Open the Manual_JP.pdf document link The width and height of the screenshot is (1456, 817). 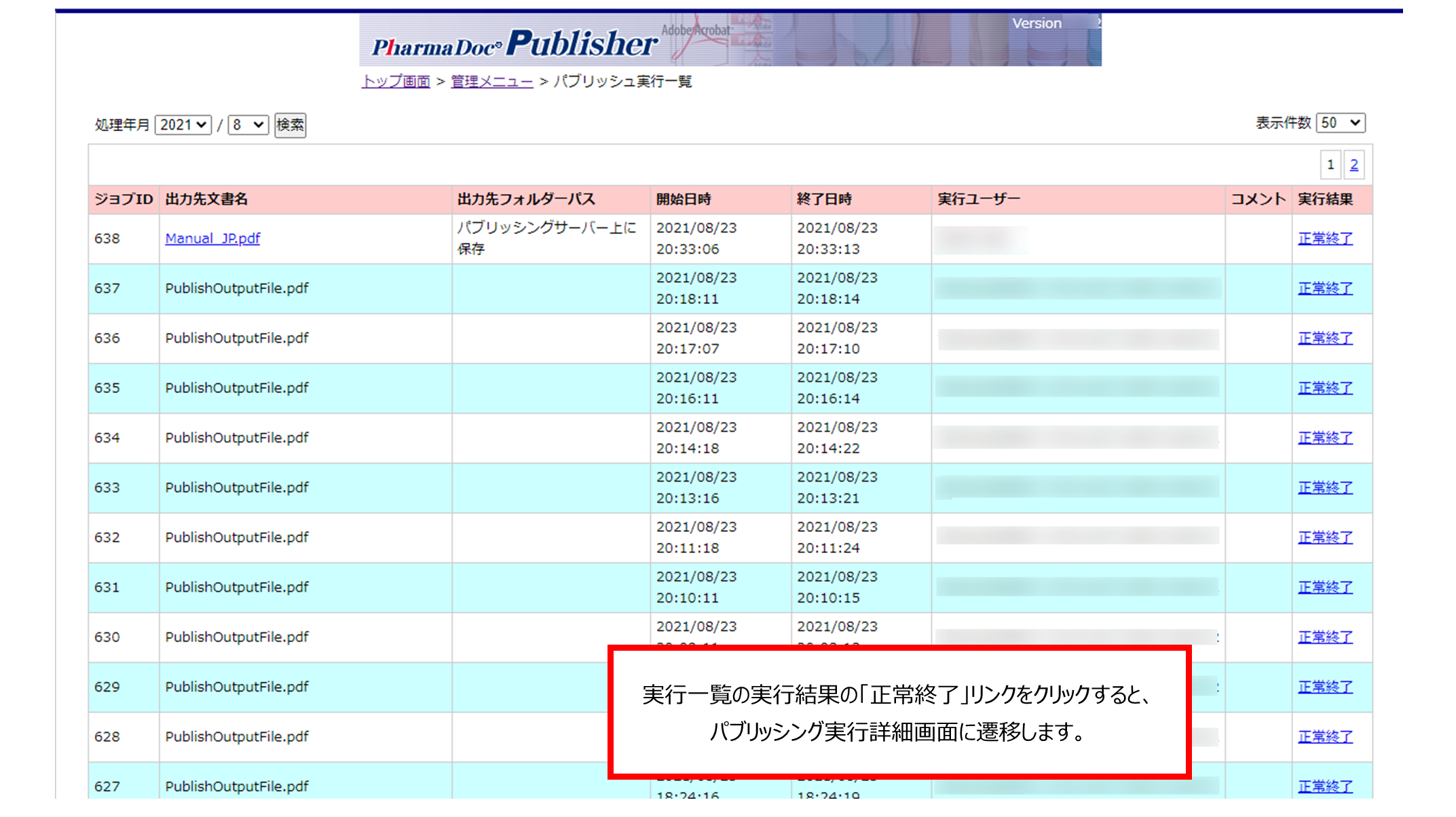212,238
